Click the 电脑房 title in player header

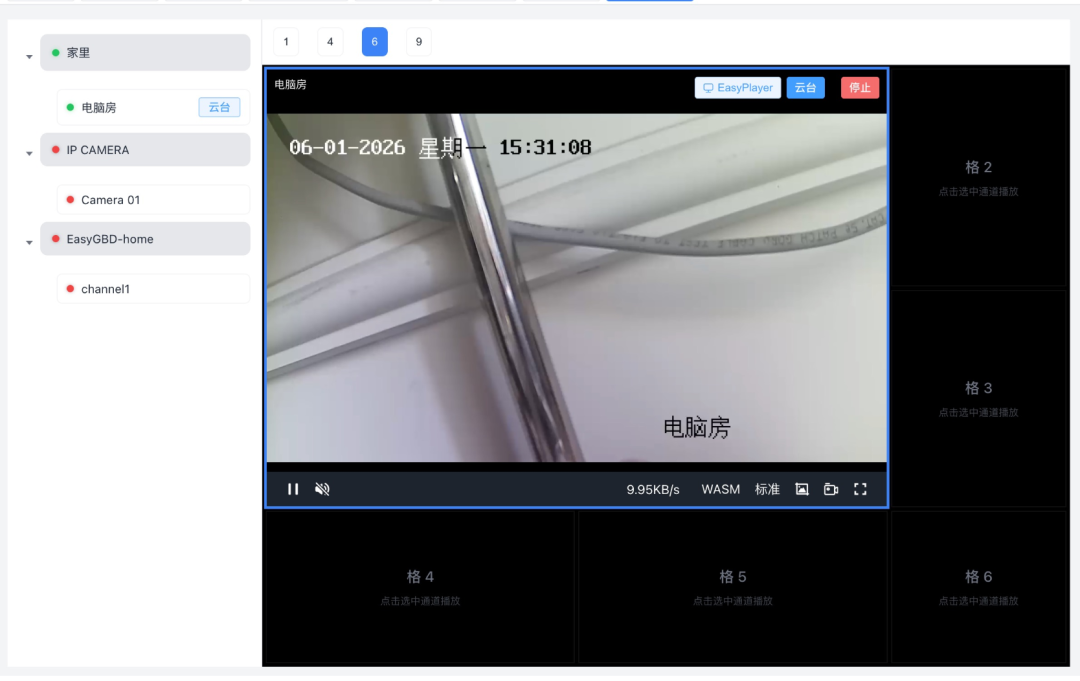pos(290,84)
